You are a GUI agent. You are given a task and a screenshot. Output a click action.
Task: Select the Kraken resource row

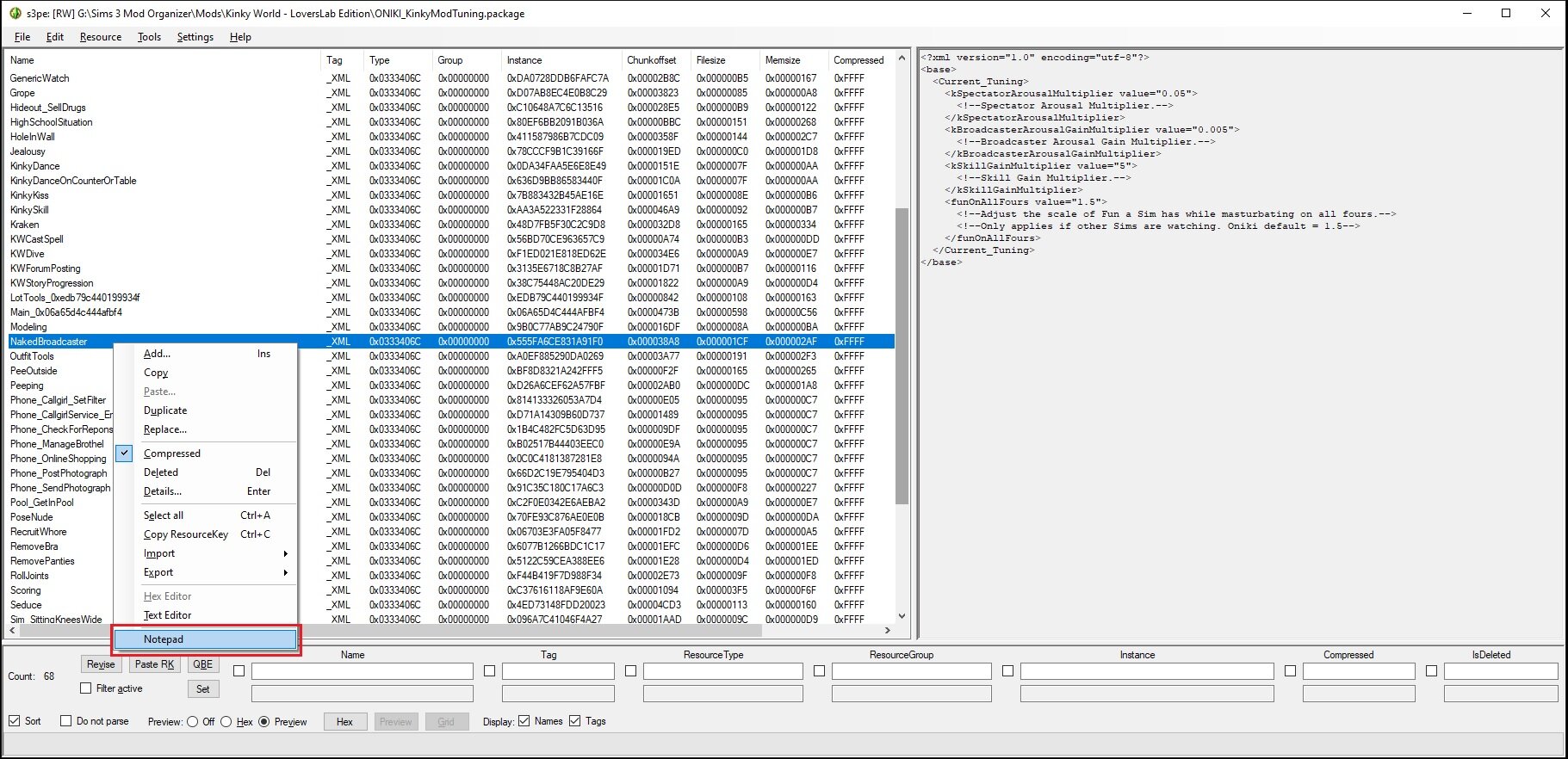pyautogui.click(x=450, y=225)
